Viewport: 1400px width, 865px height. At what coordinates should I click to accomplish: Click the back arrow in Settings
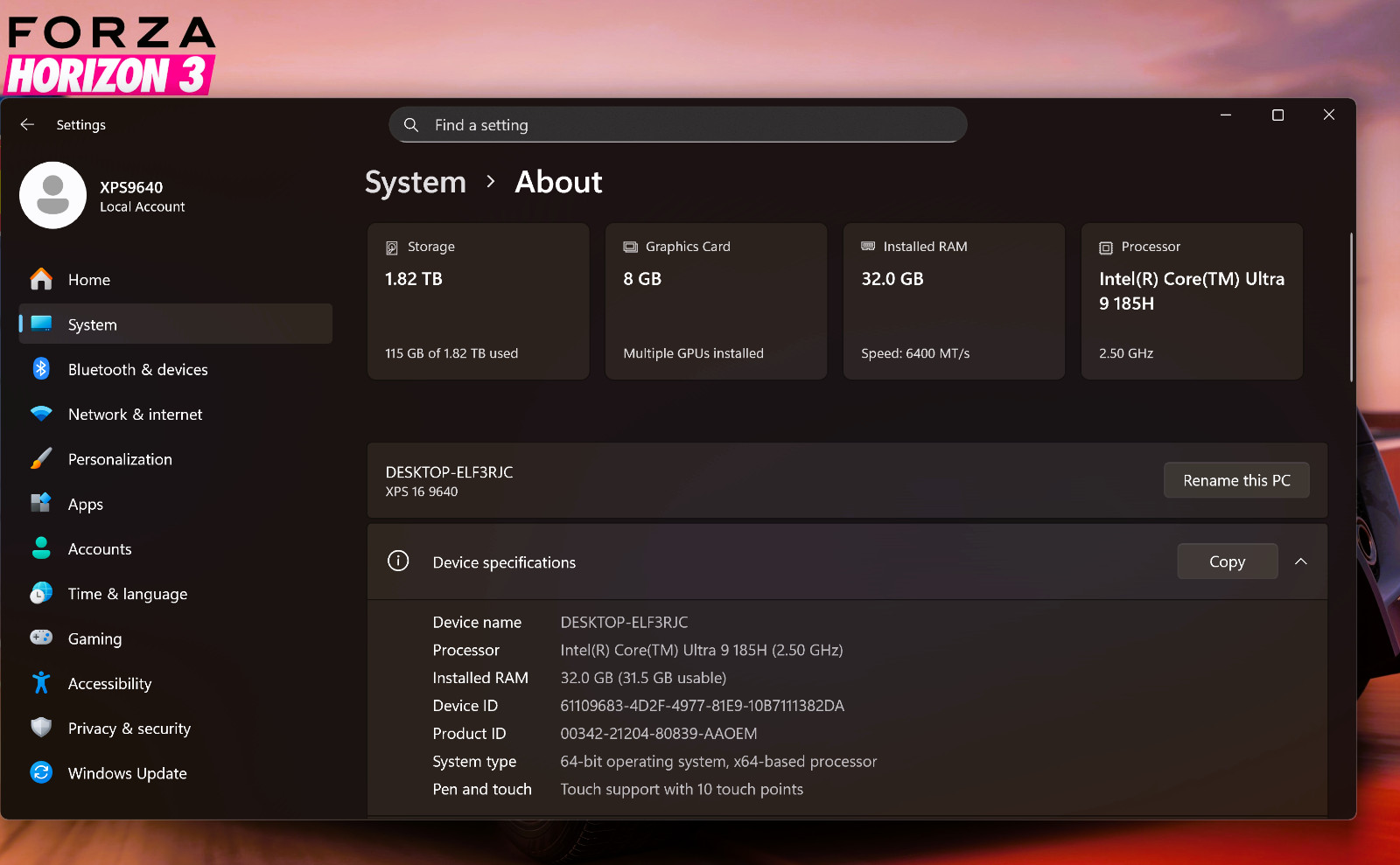point(27,124)
